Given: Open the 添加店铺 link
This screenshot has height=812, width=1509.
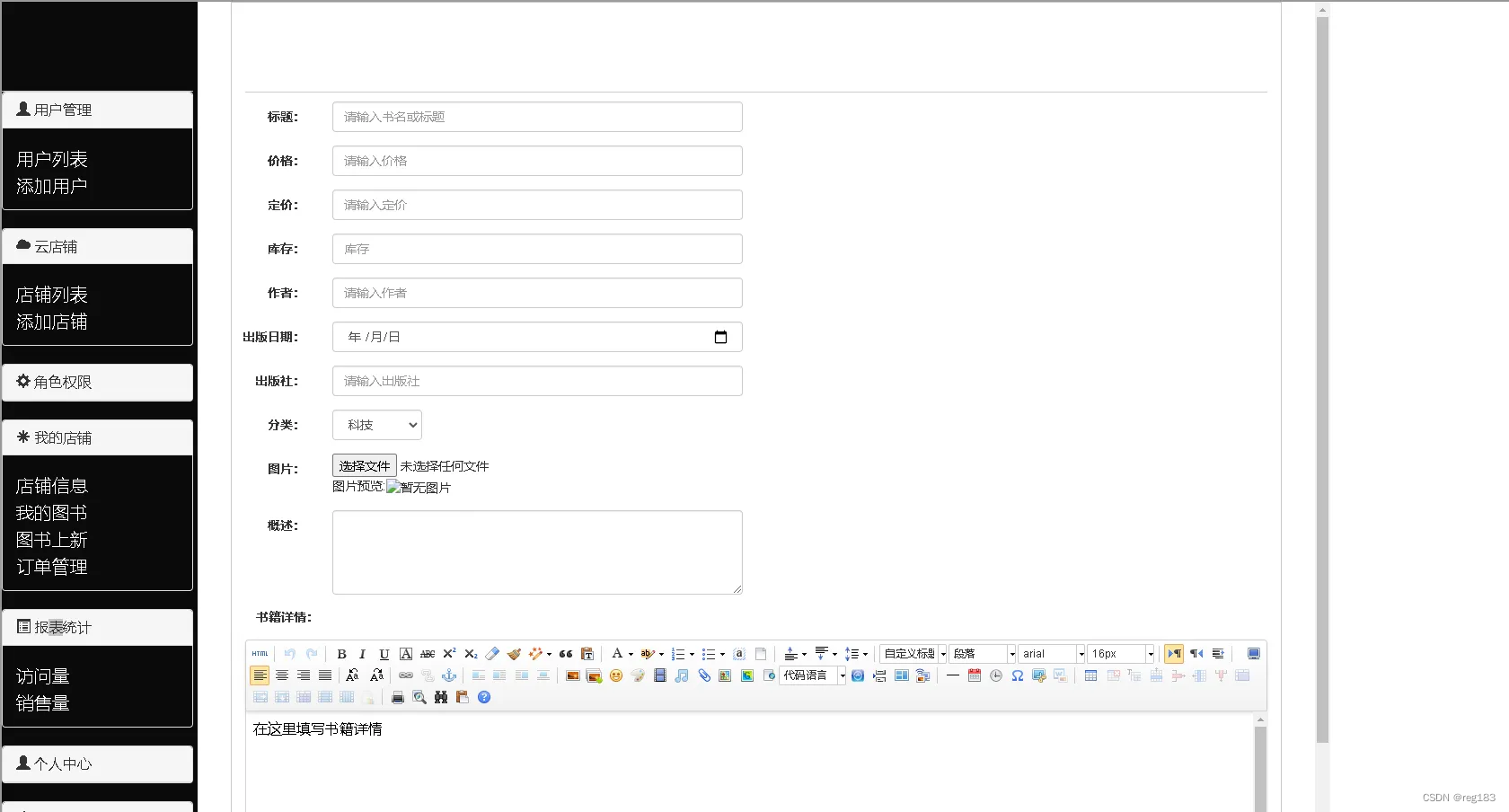Looking at the screenshot, I should 52,322.
